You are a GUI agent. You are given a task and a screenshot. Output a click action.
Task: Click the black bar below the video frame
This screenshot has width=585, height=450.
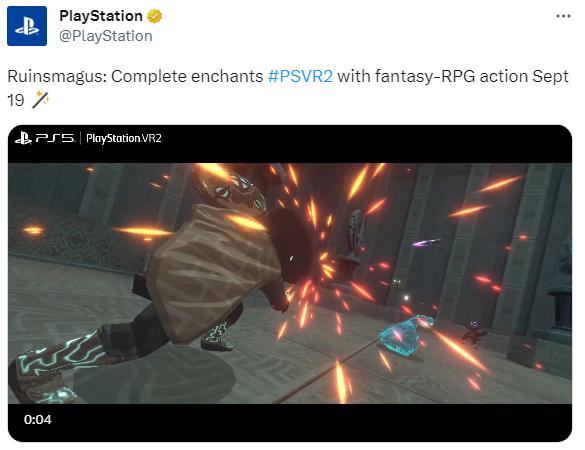[x=290, y=422]
